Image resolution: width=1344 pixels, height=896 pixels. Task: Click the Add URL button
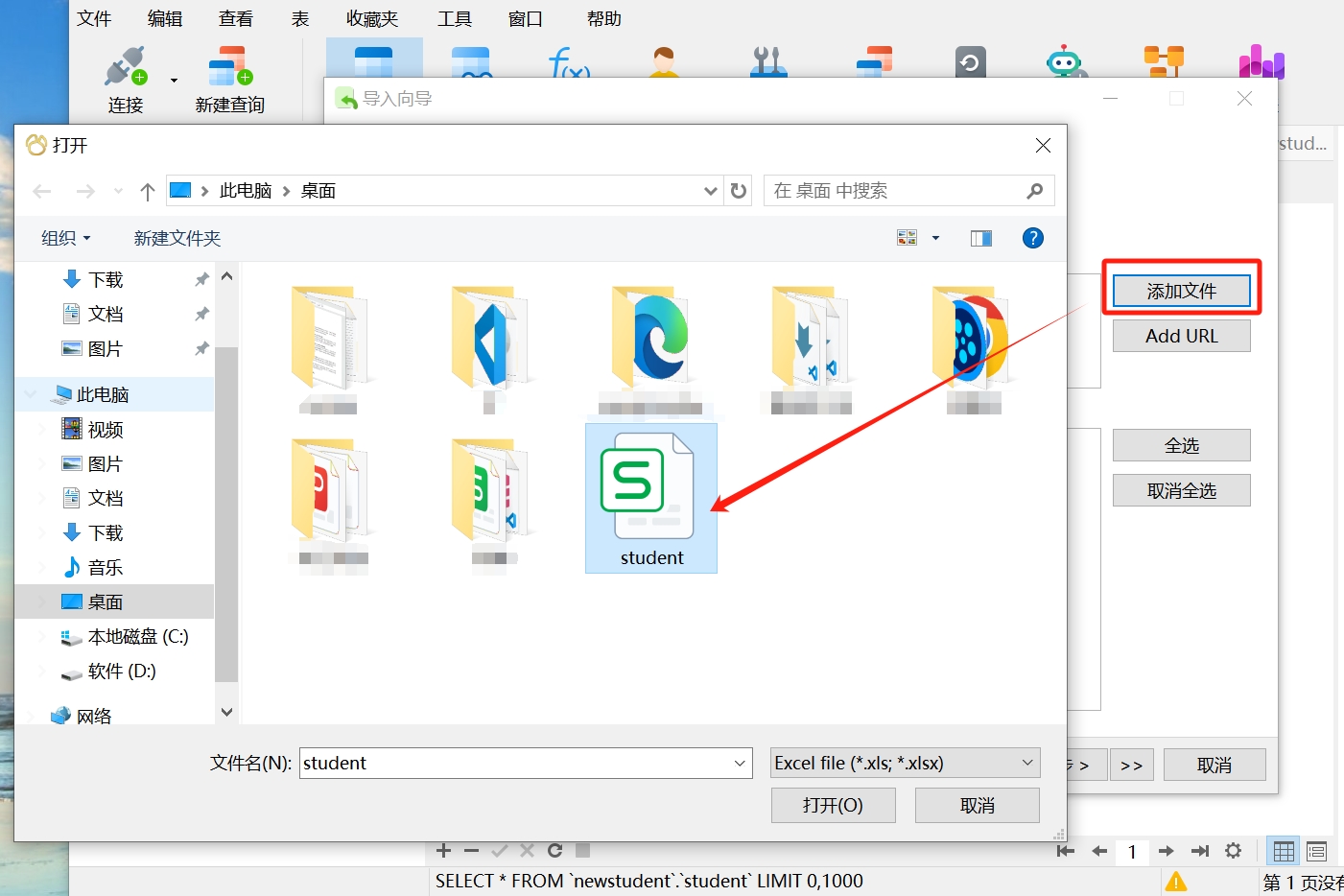[1181, 336]
